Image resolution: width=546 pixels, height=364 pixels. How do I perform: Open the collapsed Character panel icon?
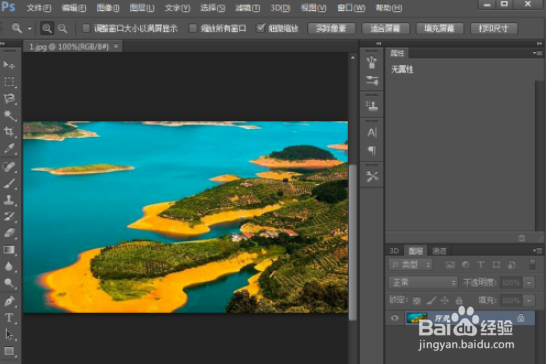(372, 132)
